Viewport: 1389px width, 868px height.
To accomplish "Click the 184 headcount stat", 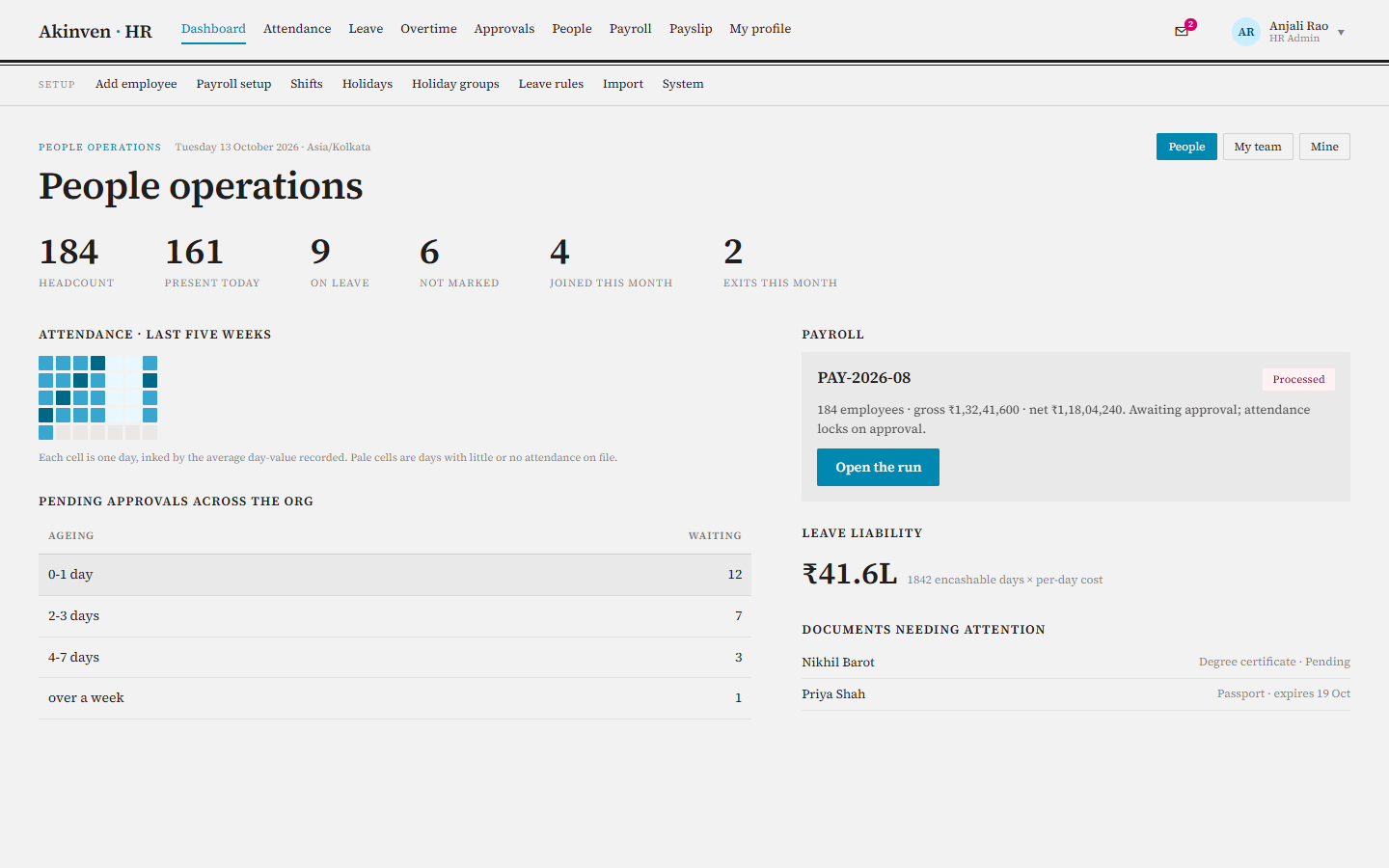I will 76,261.
